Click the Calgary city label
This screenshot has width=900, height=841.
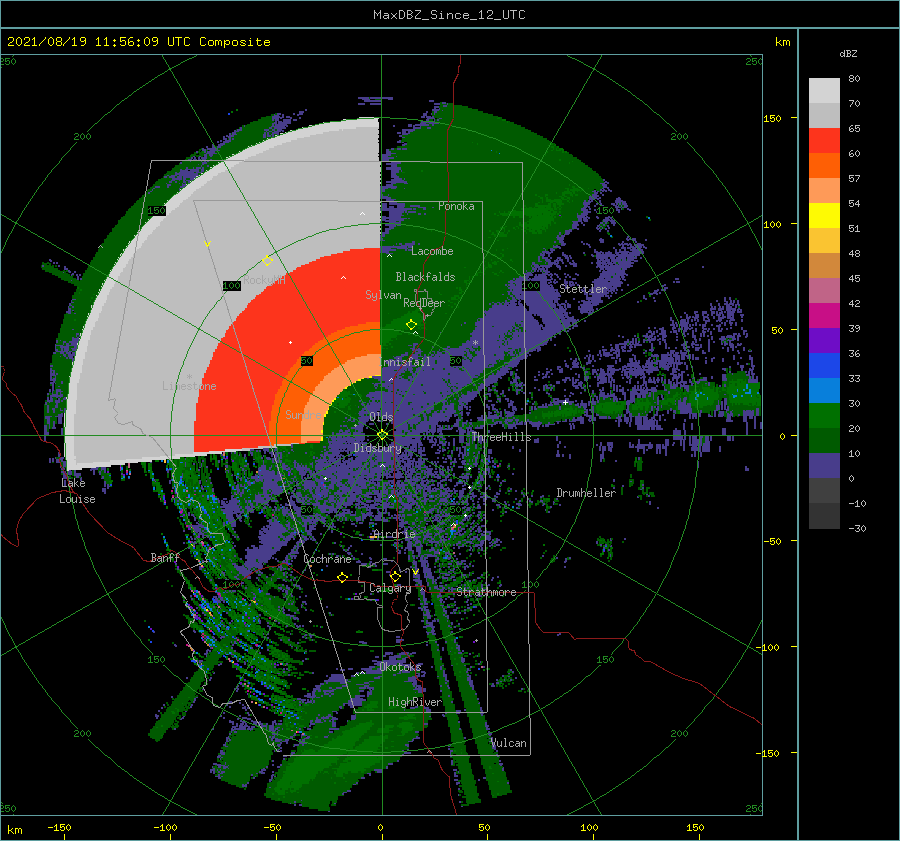click(390, 588)
